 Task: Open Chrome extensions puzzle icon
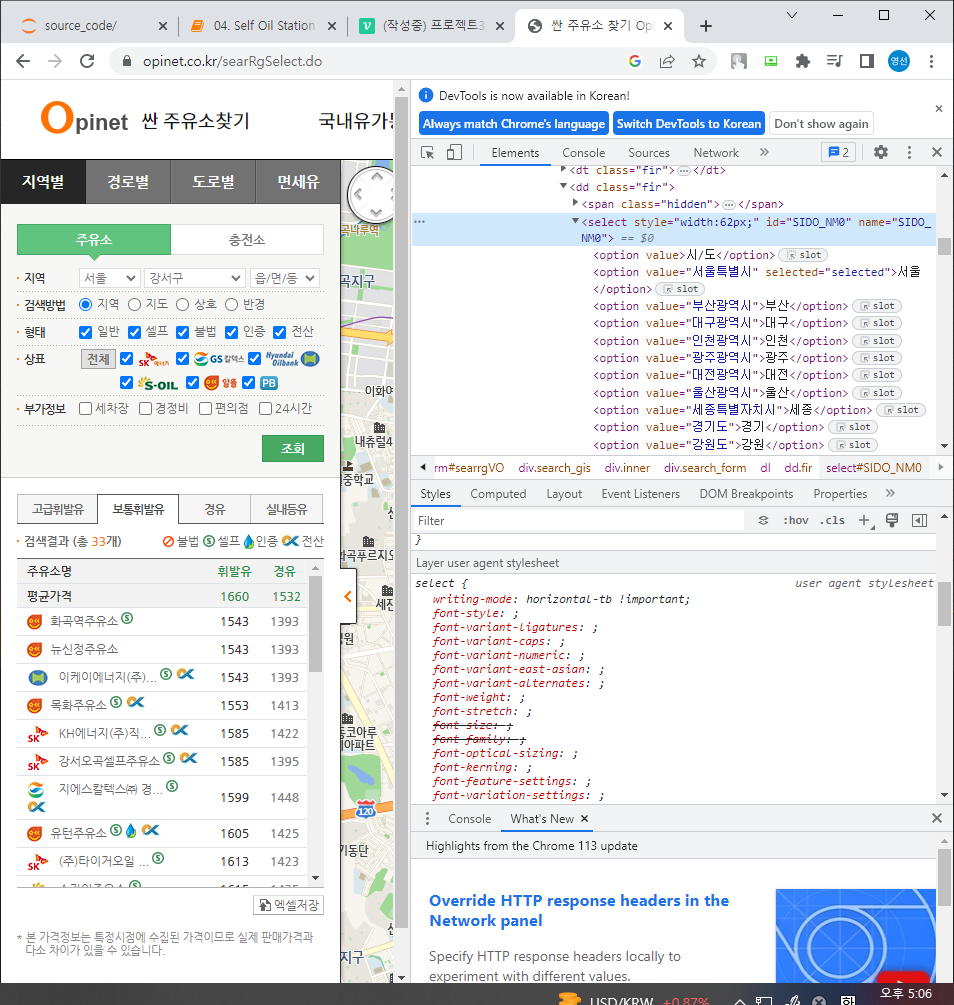(802, 61)
